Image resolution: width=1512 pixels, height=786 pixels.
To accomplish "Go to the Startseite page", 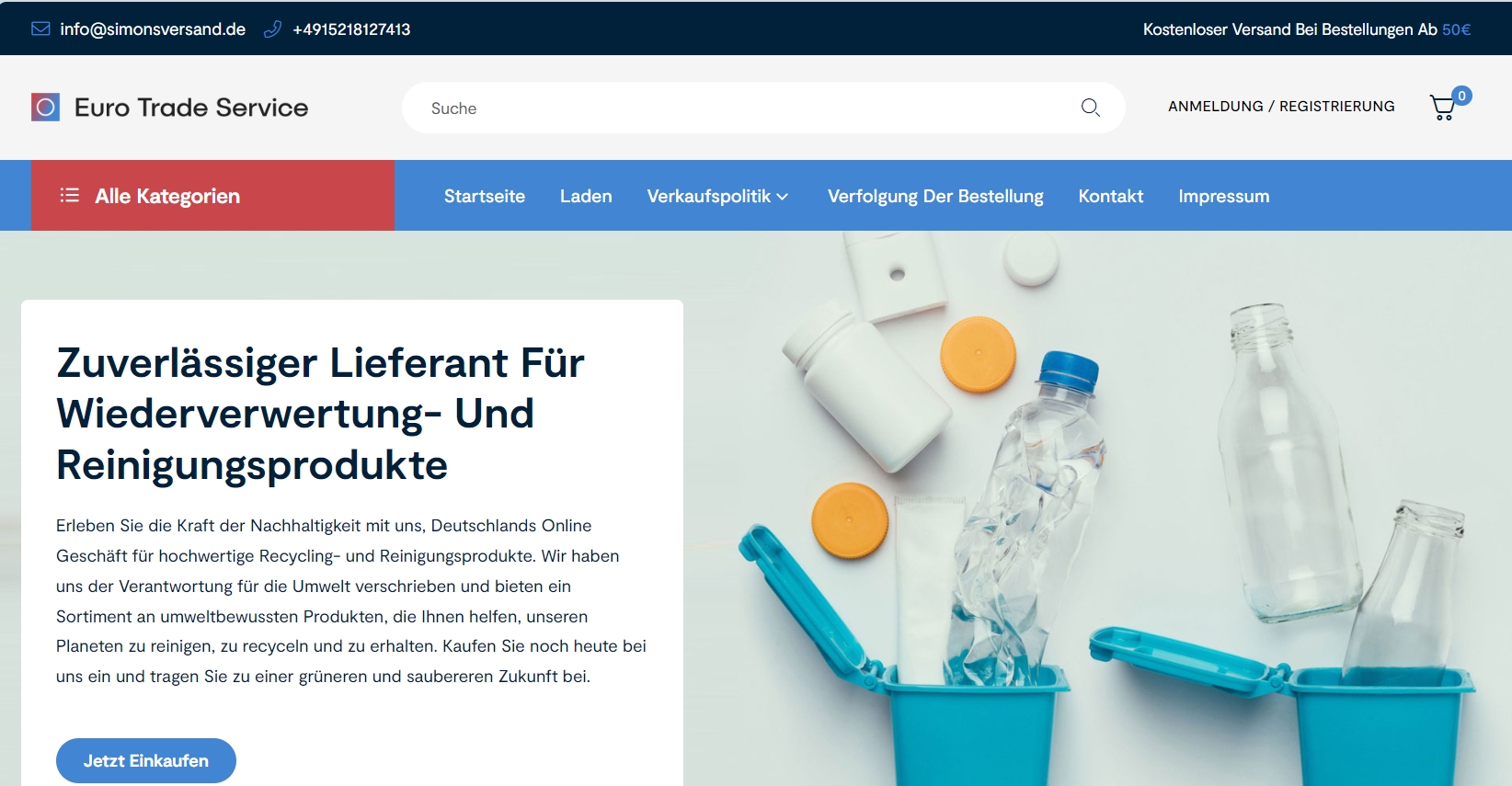I will (485, 196).
